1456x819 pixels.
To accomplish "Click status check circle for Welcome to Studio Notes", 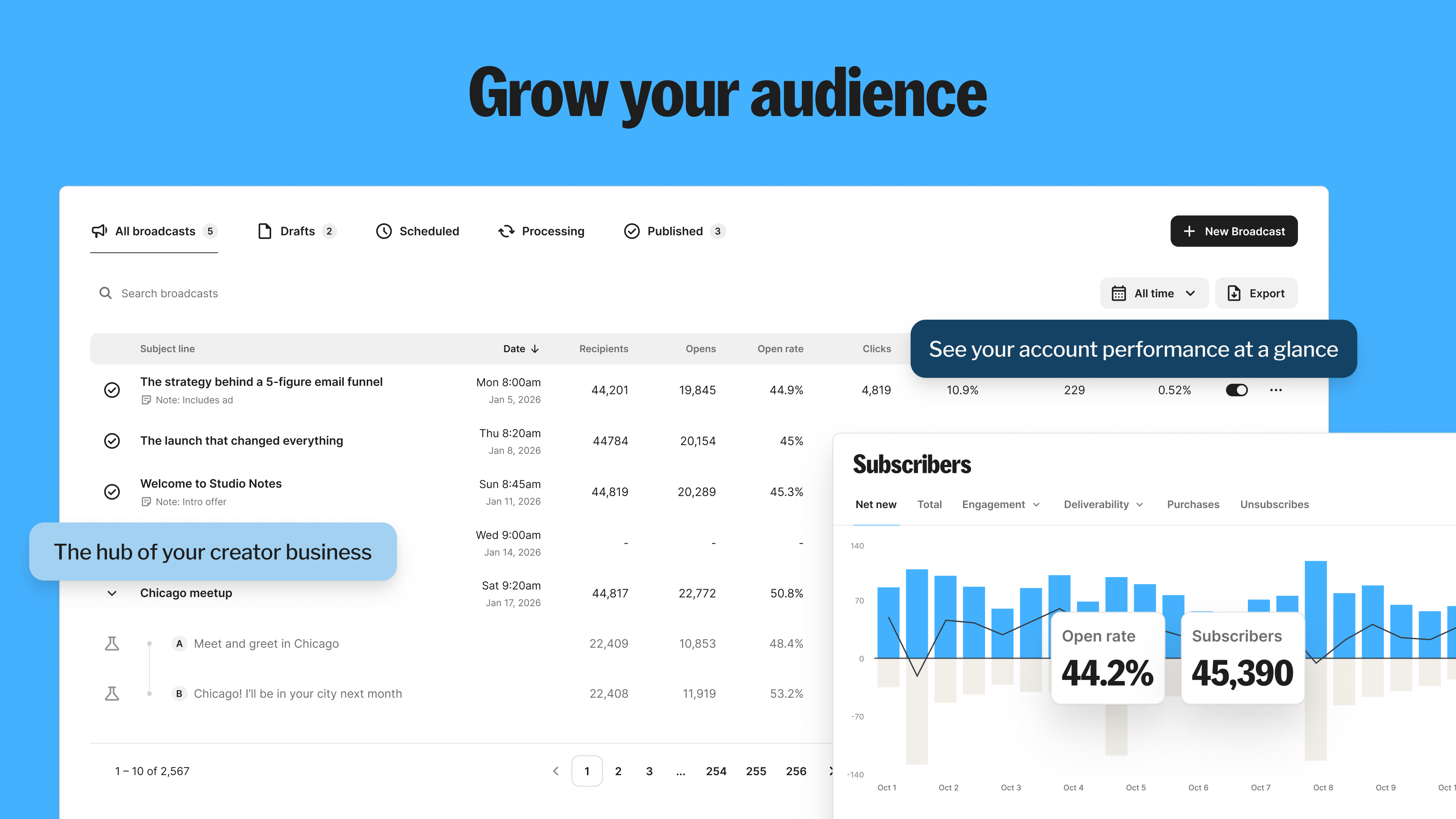I will [x=112, y=492].
